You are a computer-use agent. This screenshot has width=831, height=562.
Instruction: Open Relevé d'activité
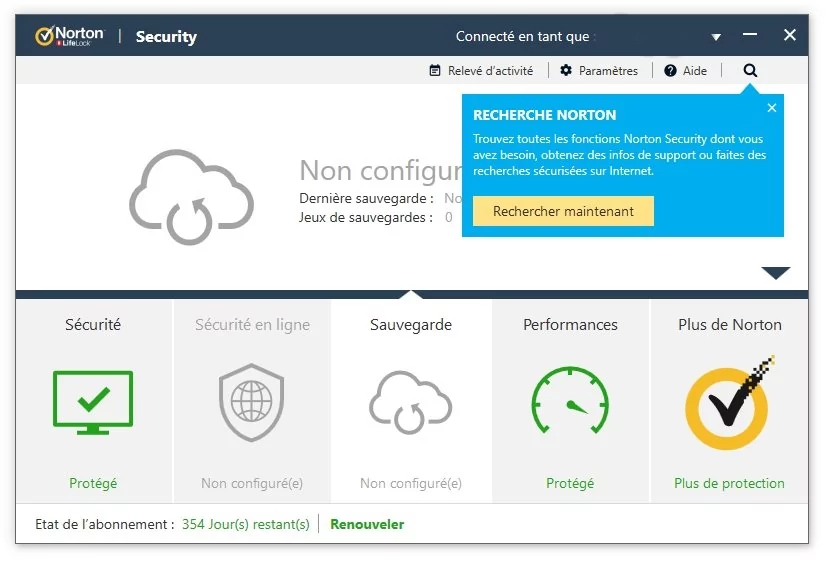click(x=481, y=71)
